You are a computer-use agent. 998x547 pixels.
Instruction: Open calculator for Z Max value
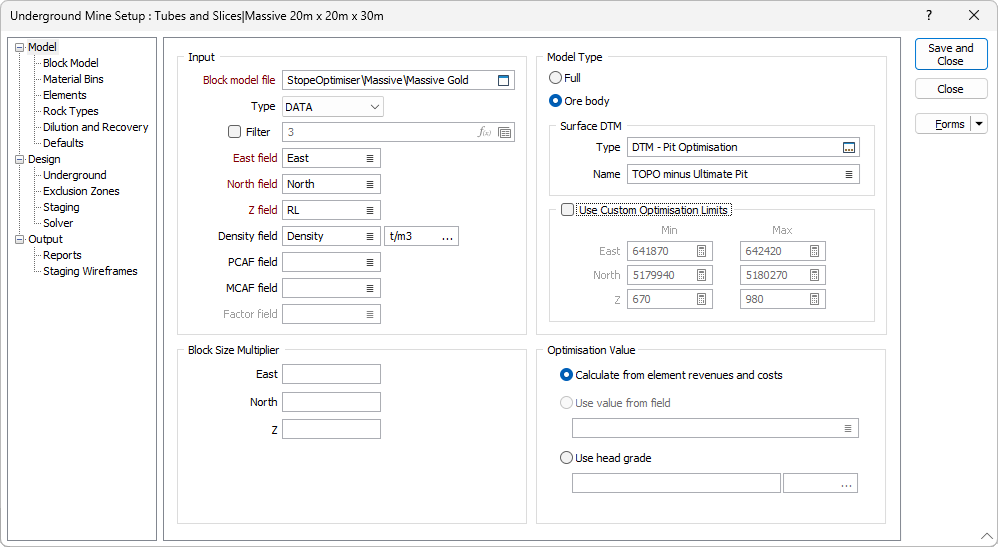814,299
